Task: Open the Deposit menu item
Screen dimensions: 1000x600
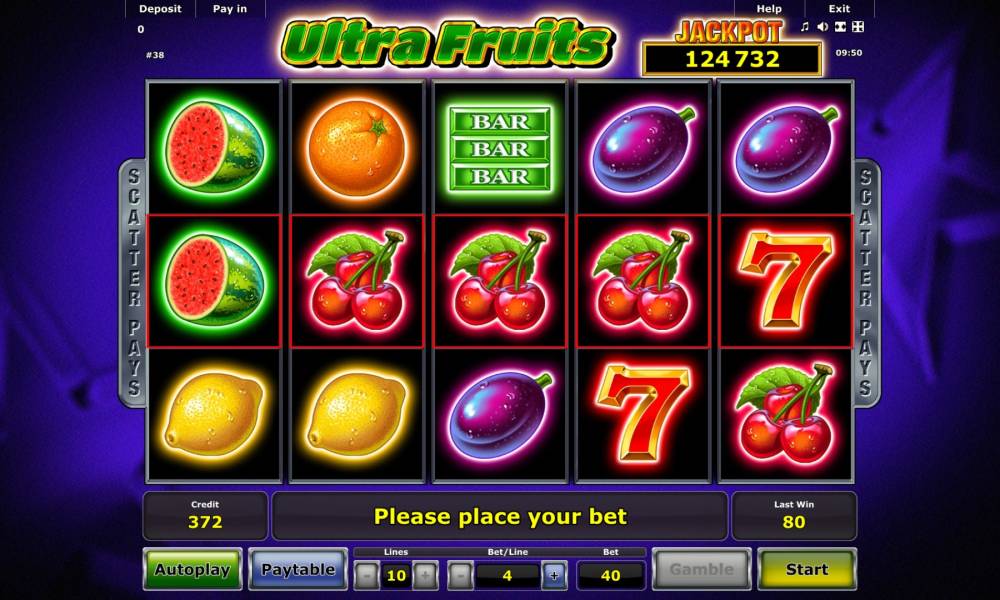Action: (x=160, y=9)
